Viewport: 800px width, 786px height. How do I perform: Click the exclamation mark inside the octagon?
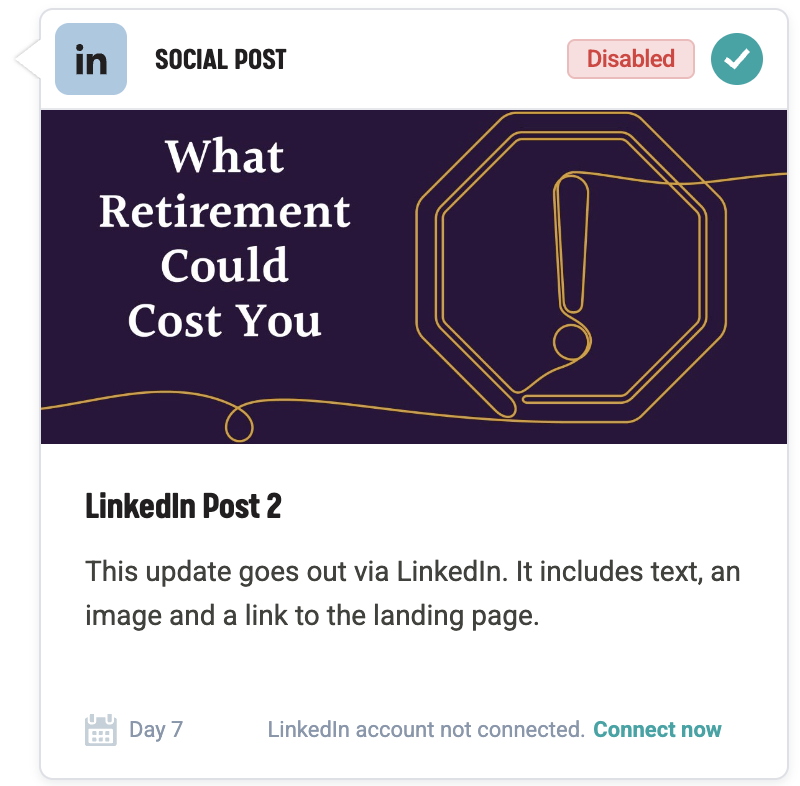[572, 260]
